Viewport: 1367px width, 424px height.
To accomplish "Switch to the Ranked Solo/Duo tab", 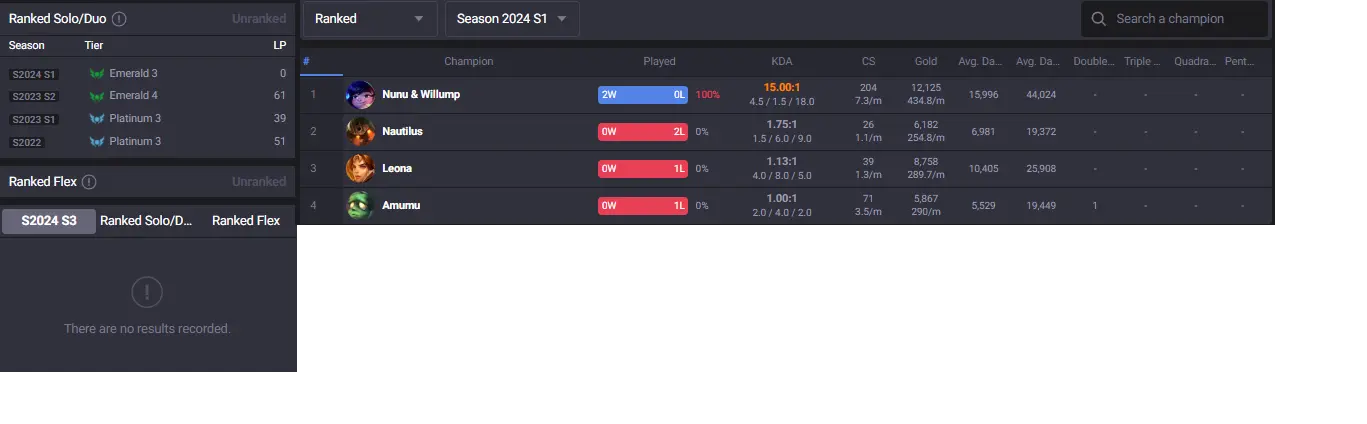I will click(x=146, y=221).
